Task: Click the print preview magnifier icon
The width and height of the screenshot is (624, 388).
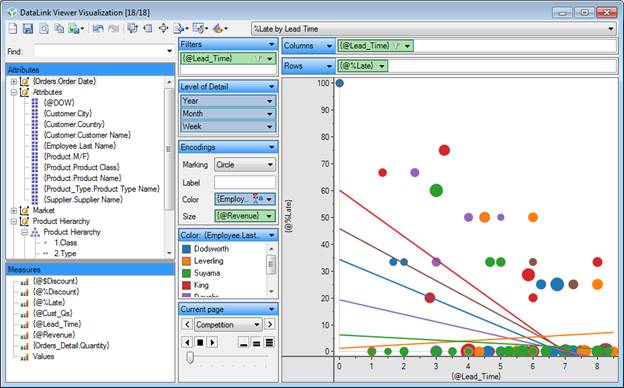Action: [44, 29]
